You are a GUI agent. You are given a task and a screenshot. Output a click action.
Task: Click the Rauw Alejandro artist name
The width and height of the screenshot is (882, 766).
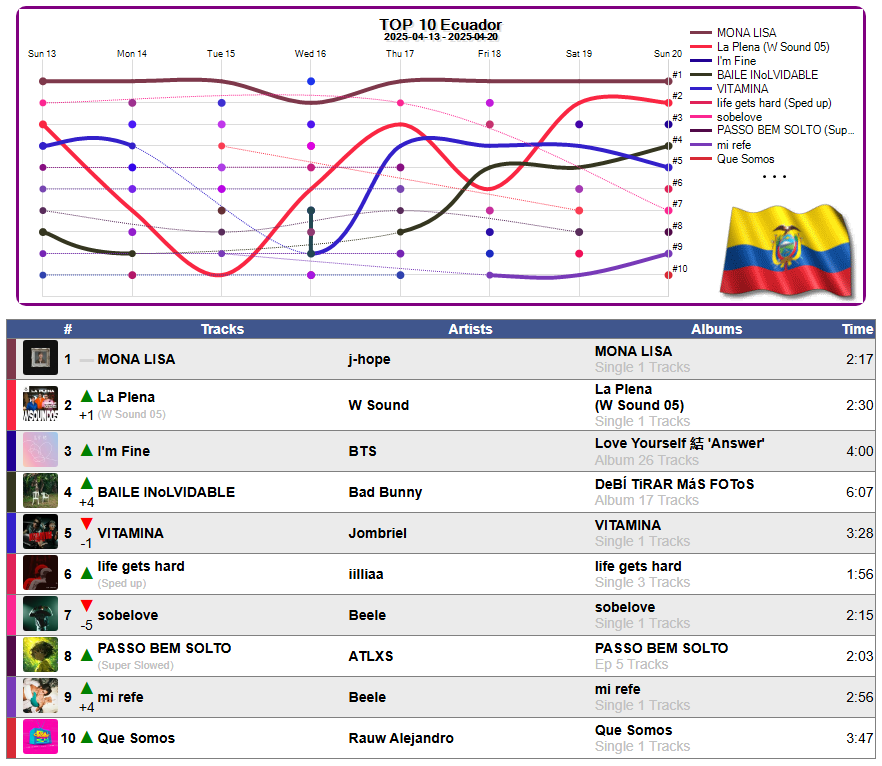(401, 738)
